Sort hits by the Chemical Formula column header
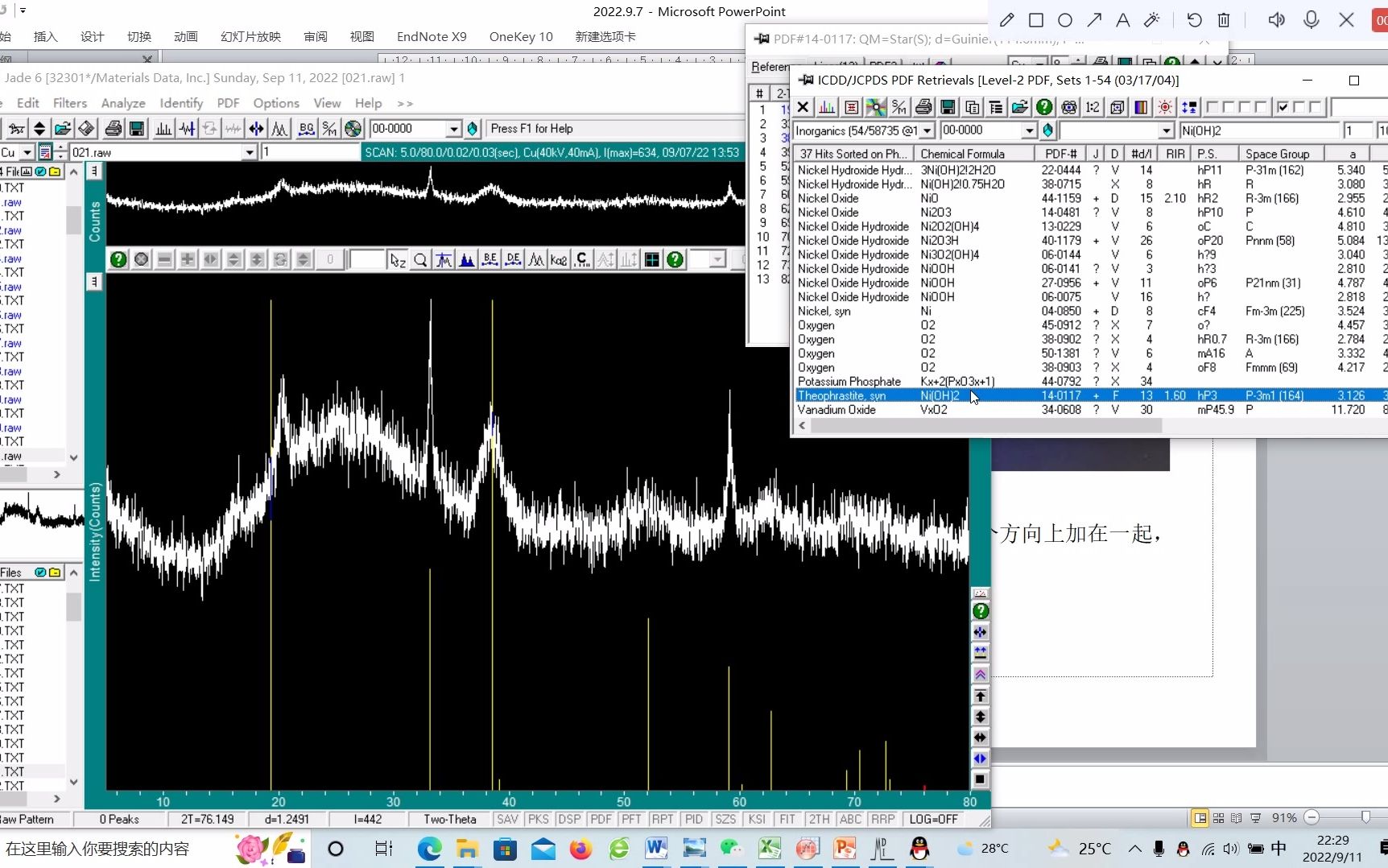 962,154
